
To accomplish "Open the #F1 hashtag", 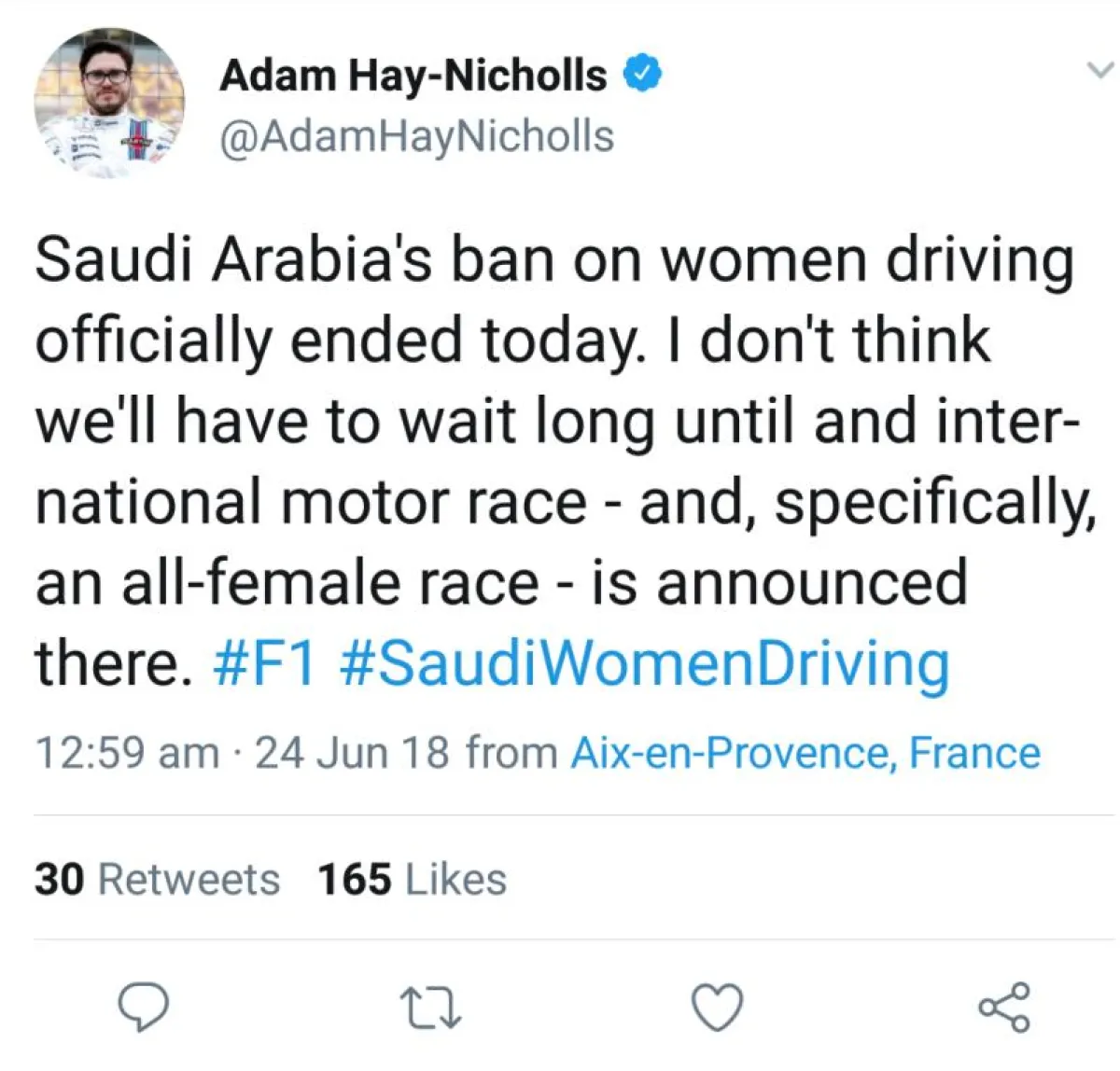I will click(265, 663).
